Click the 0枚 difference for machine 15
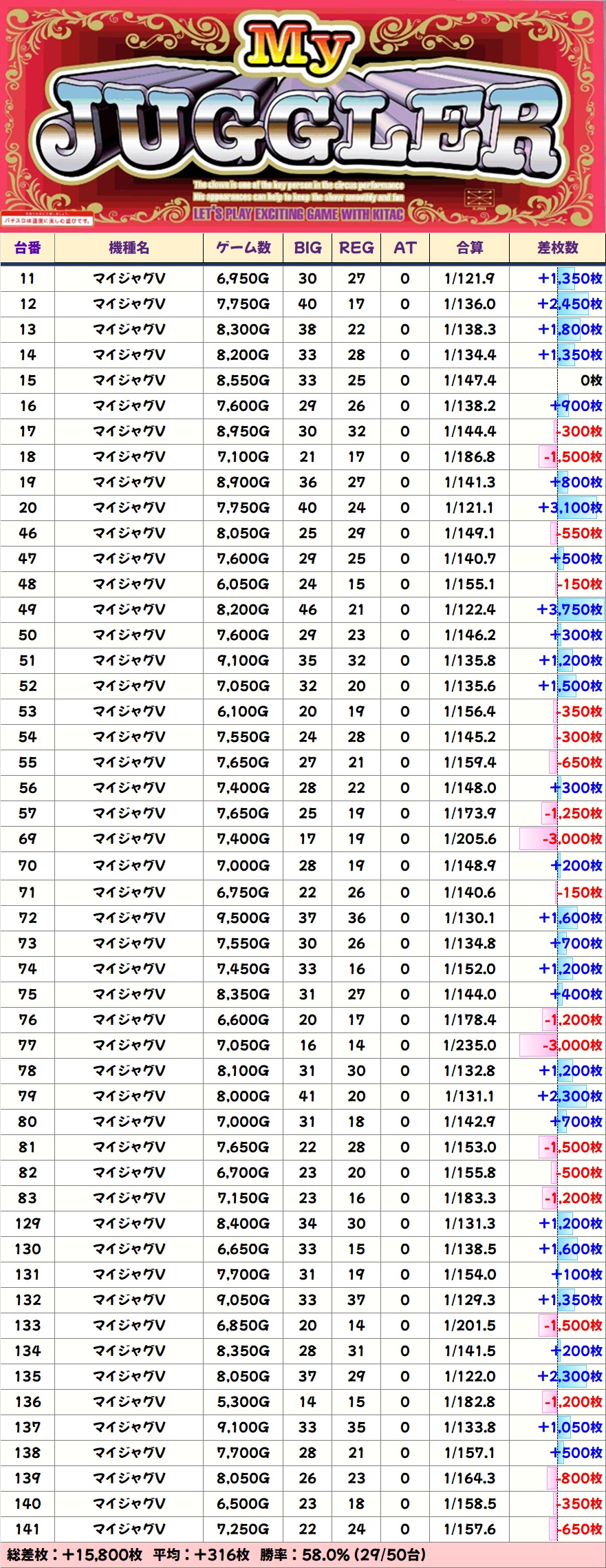Screen dimensions: 606x1568 (591, 381)
